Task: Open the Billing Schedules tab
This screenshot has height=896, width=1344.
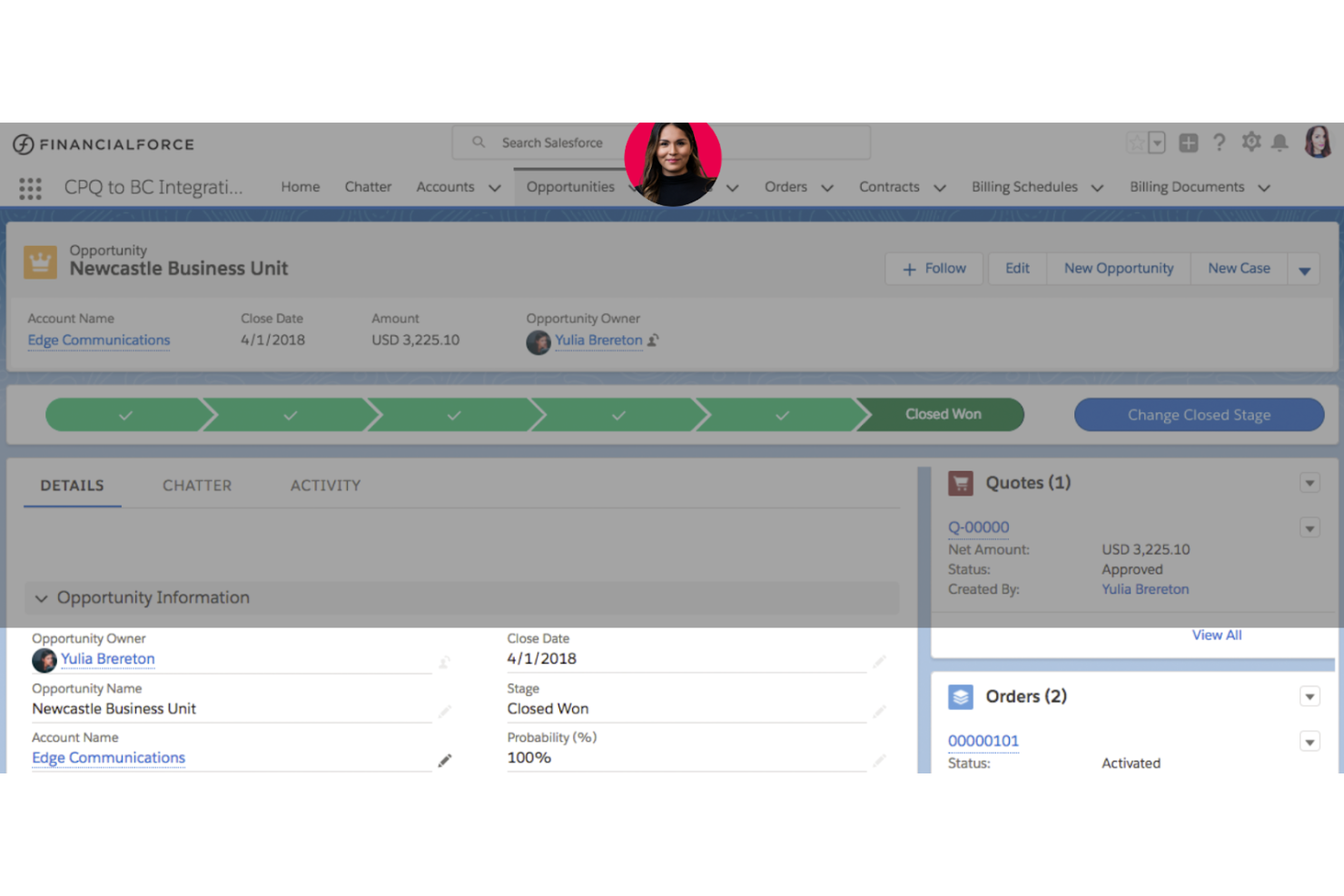Action: (1024, 187)
